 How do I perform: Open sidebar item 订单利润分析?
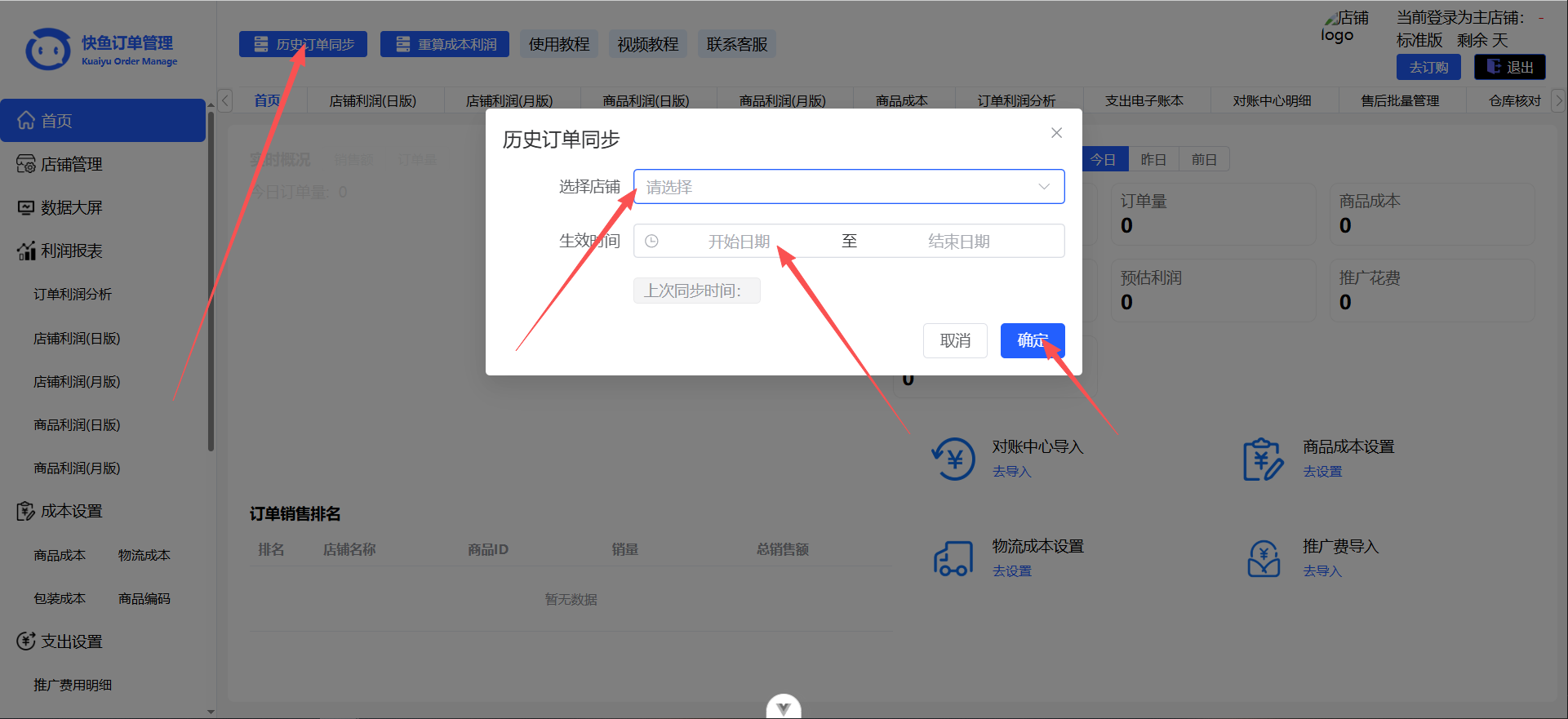coord(73,294)
